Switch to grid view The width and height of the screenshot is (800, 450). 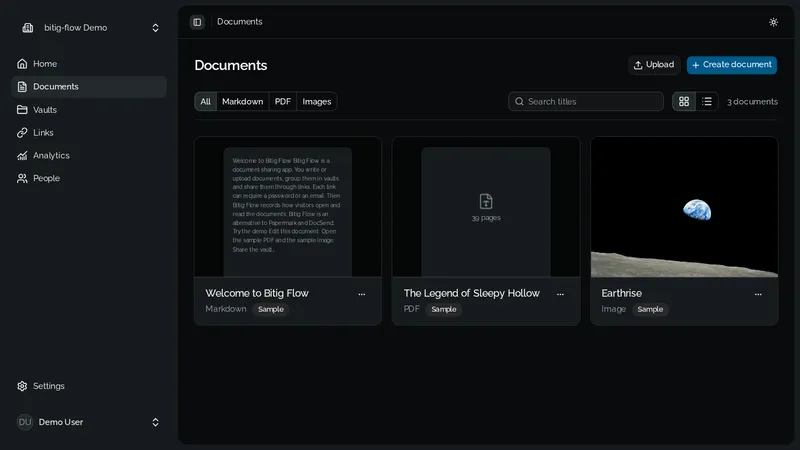pyautogui.click(x=684, y=102)
